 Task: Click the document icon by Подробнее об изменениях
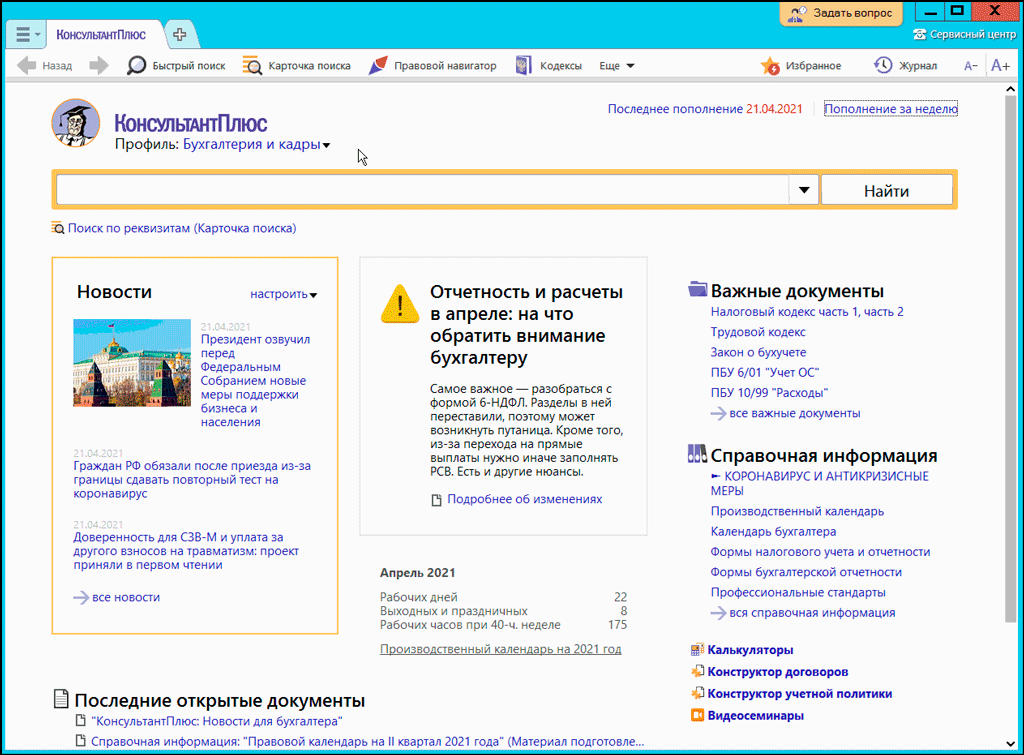(x=436, y=500)
